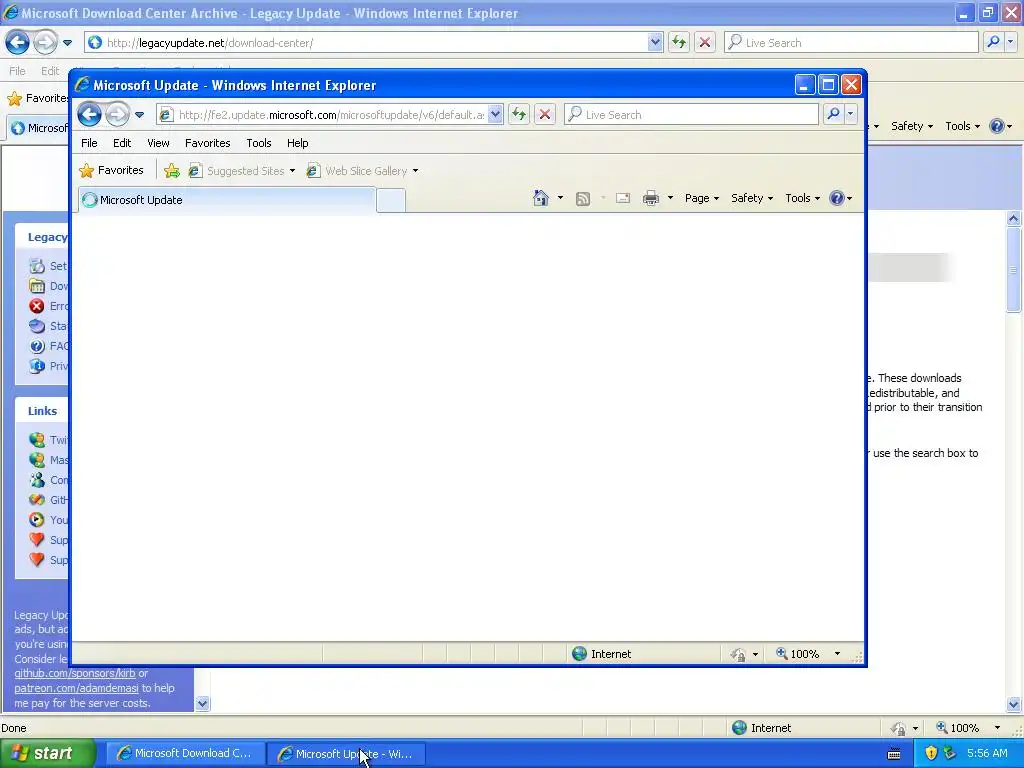
Task: Open a new tab in Microsoft Update window
Action: pos(391,200)
